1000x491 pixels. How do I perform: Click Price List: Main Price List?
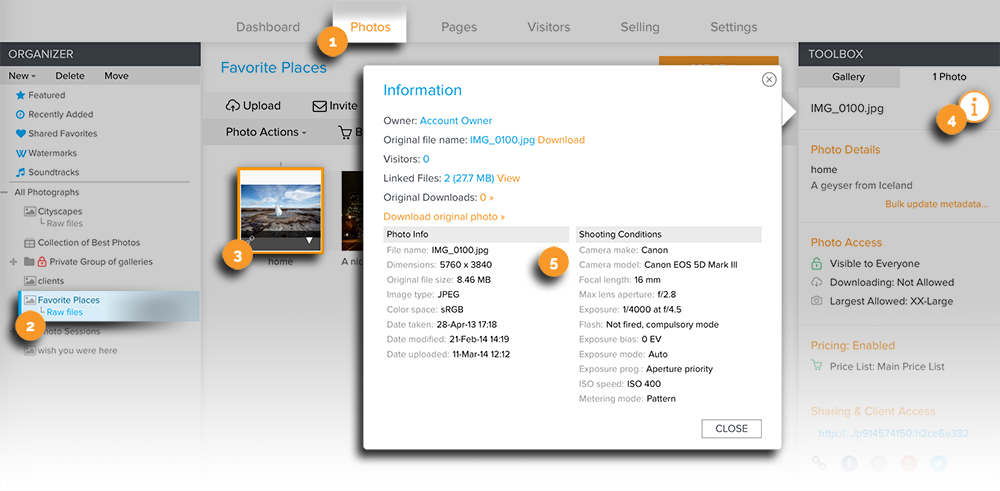coord(887,367)
